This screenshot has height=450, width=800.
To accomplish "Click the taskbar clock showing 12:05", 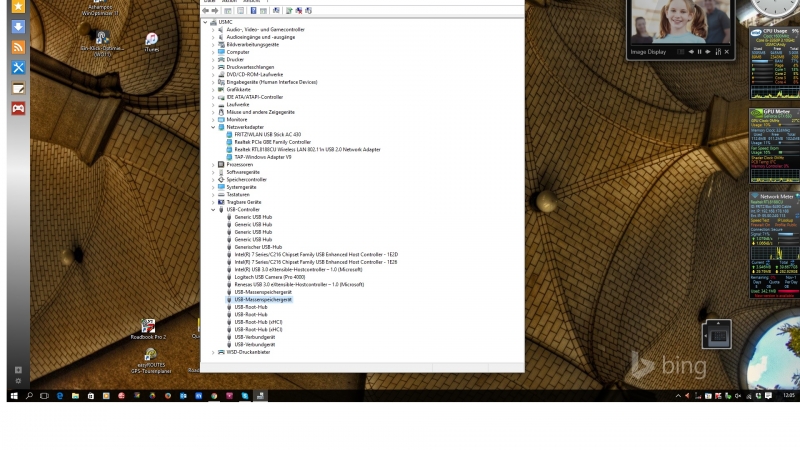I will [785, 397].
